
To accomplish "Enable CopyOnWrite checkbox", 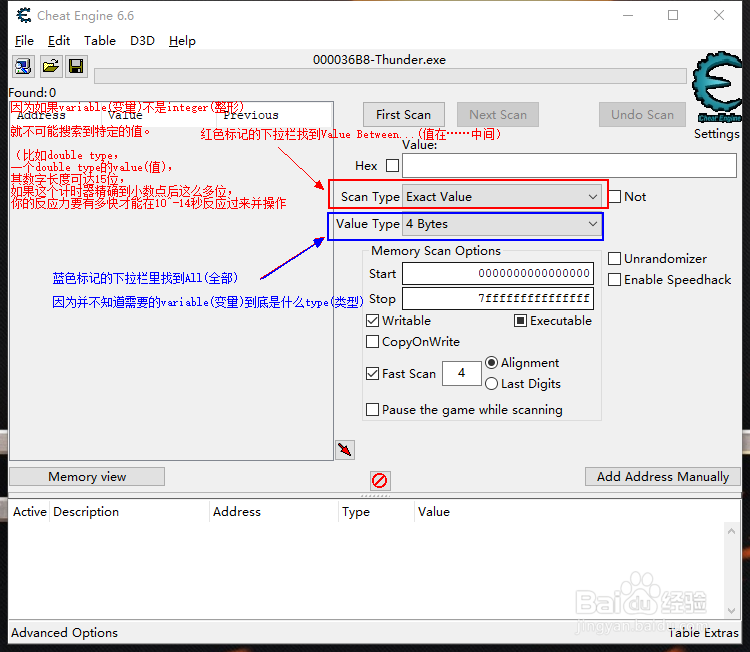I will (372, 342).
